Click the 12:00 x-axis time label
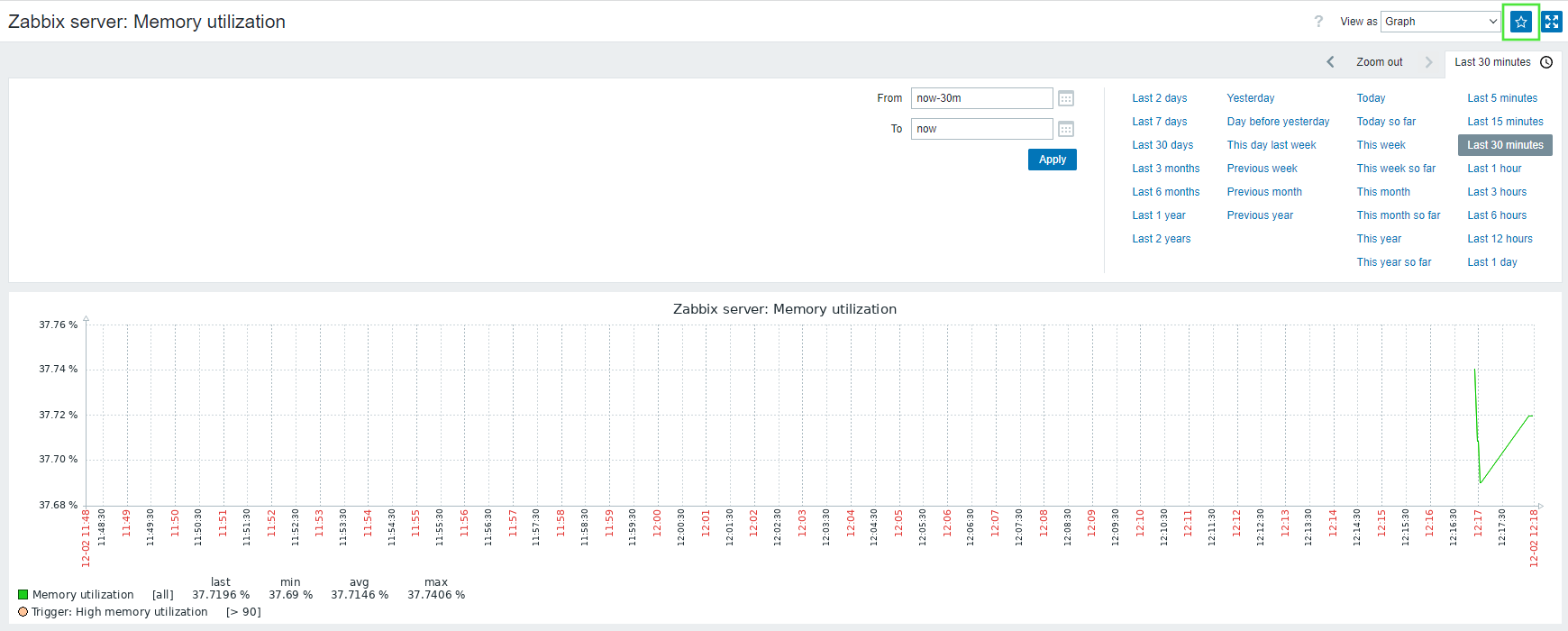This screenshot has width=1568, height=631. click(x=658, y=524)
